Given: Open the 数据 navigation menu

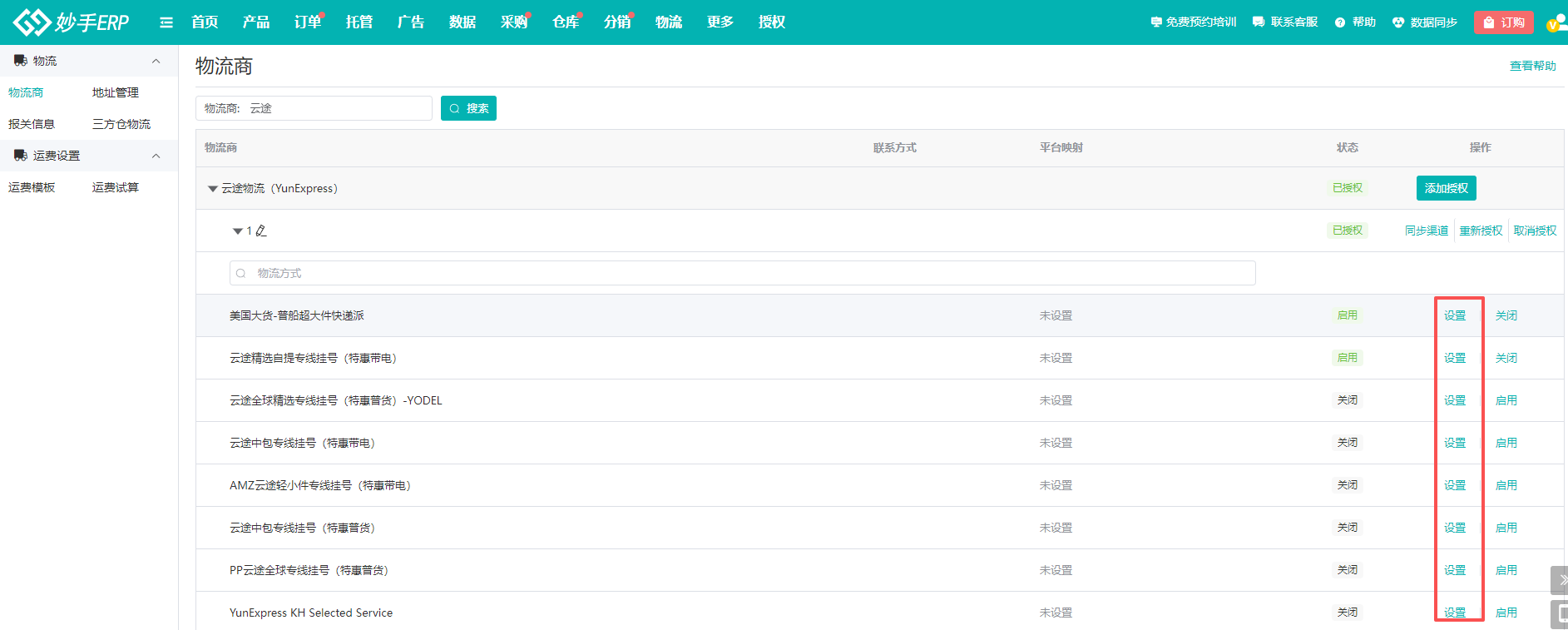Looking at the screenshot, I should [462, 22].
